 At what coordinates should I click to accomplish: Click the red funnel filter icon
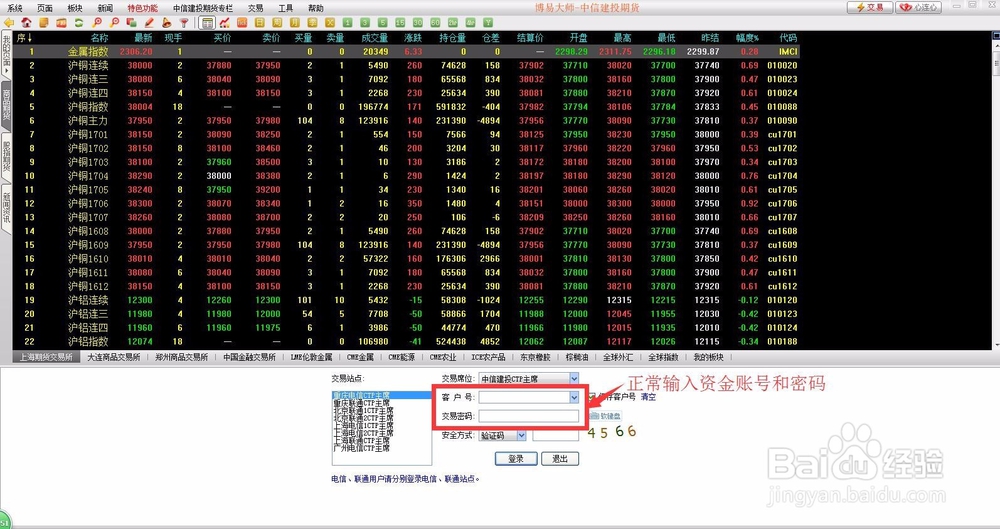184,23
